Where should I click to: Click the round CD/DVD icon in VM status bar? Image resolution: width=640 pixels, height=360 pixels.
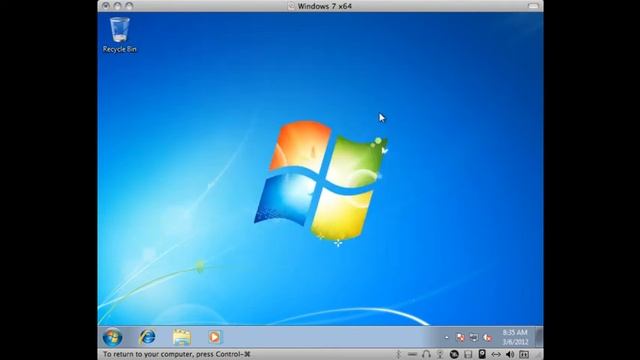click(454, 354)
